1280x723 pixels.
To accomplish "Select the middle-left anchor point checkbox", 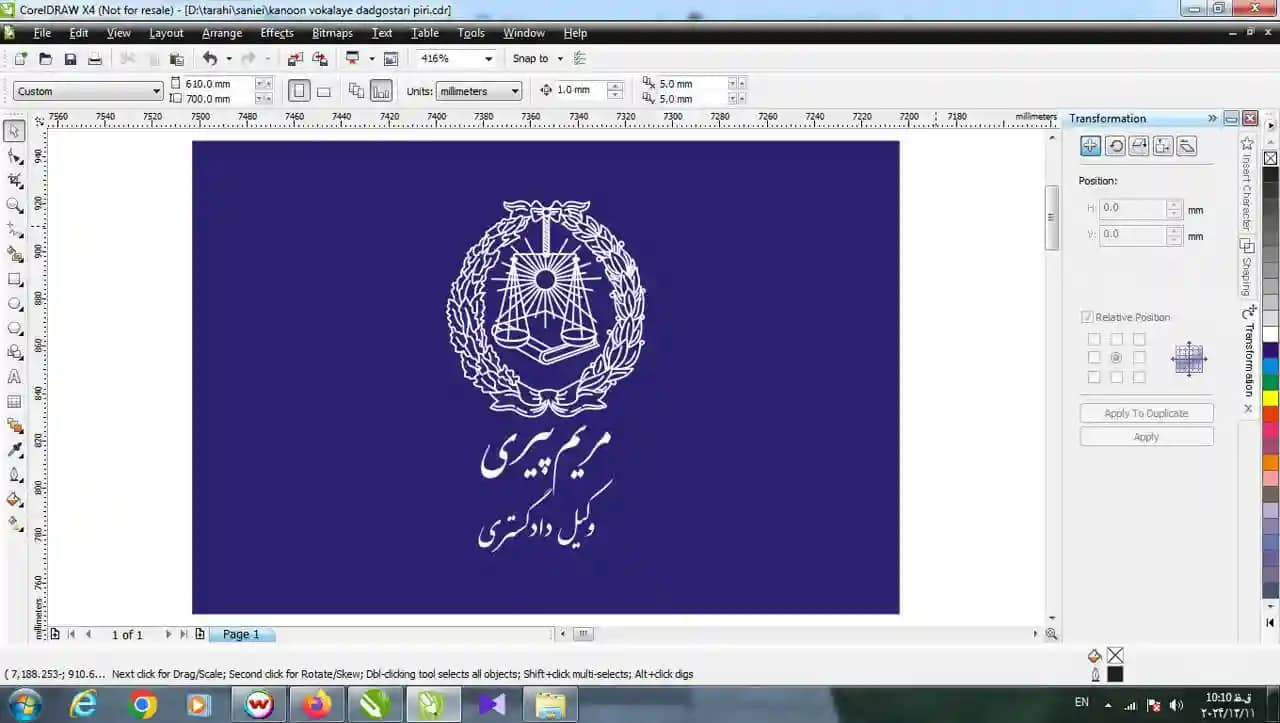I will point(1094,358).
